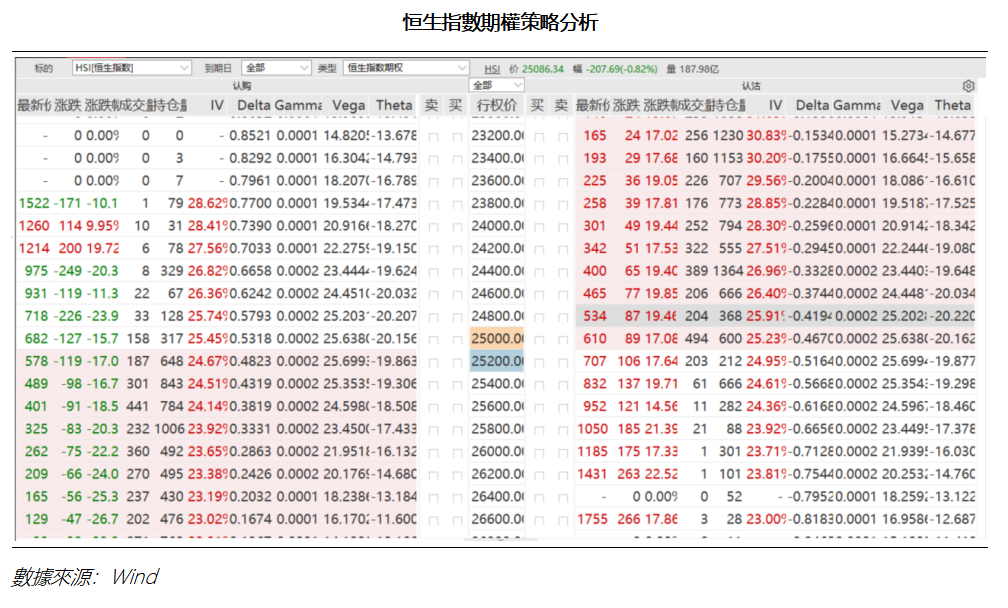Screen dimensions: 1008x608
Task: Click put IV value 30.83
Action: (x=766, y=136)
